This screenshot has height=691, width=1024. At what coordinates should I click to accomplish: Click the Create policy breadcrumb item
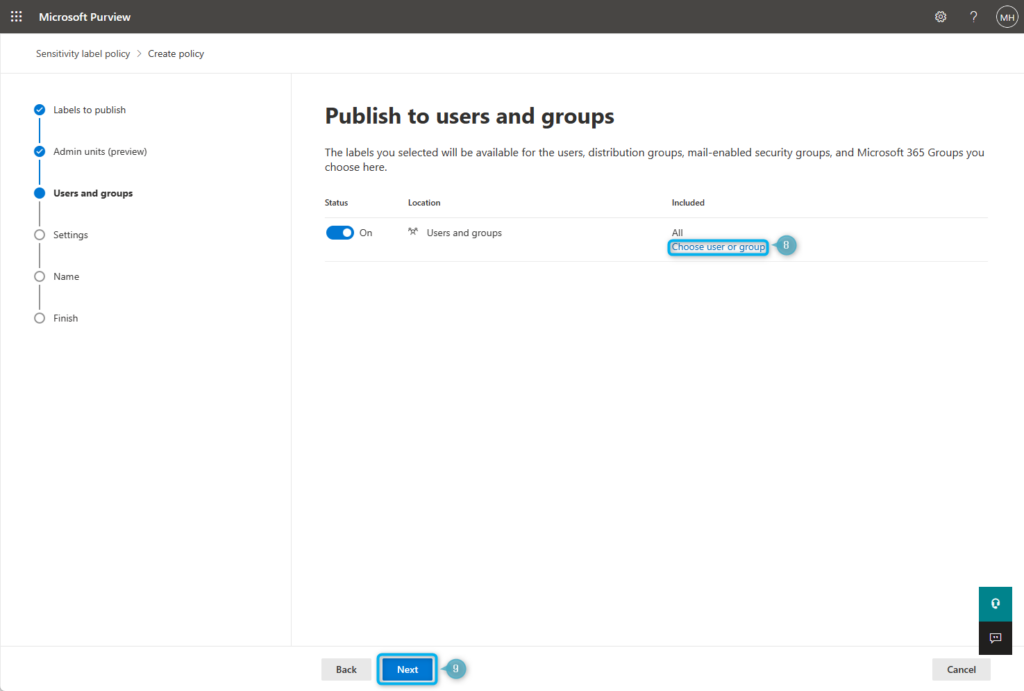(x=175, y=53)
